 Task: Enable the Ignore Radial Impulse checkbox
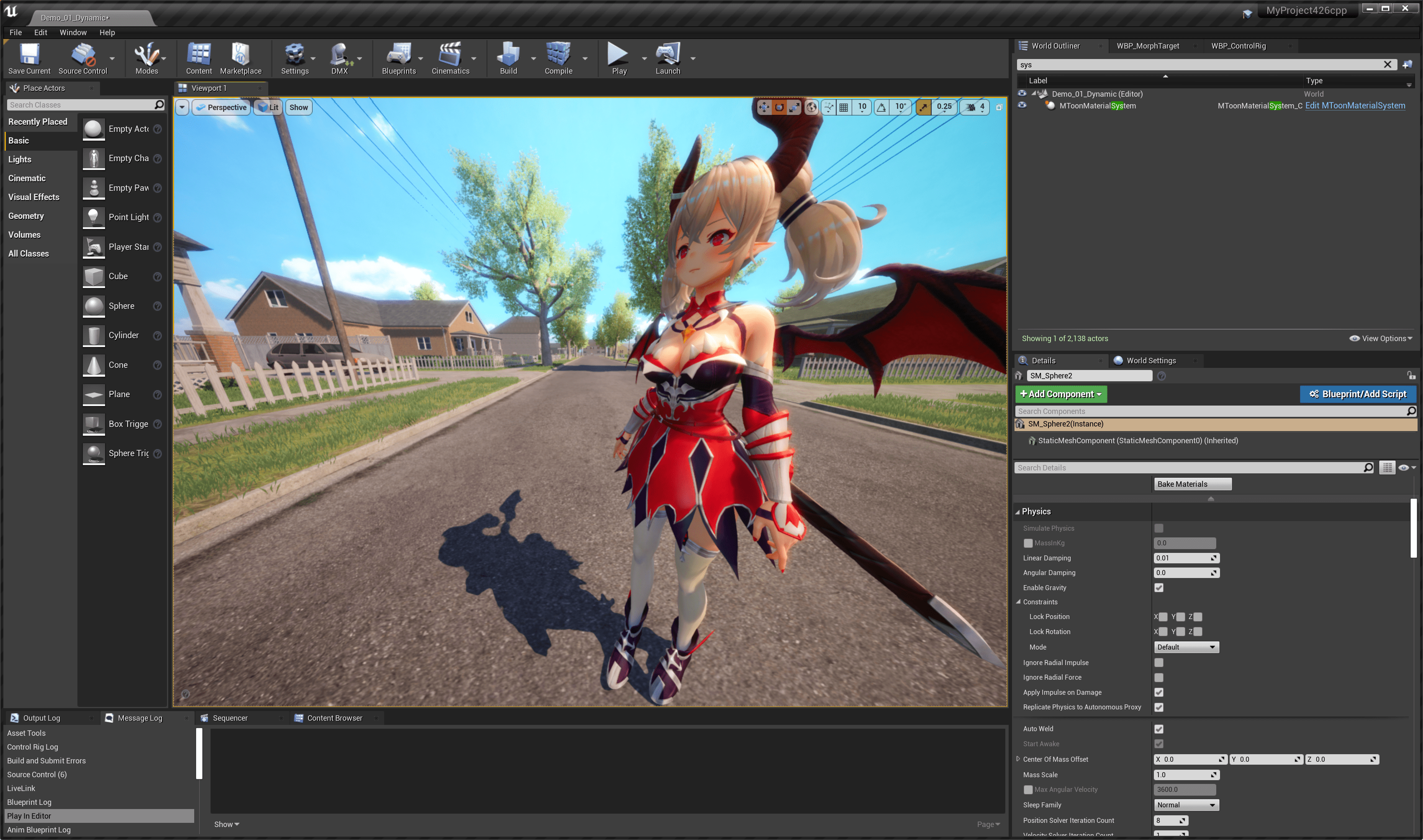pyautogui.click(x=1158, y=662)
